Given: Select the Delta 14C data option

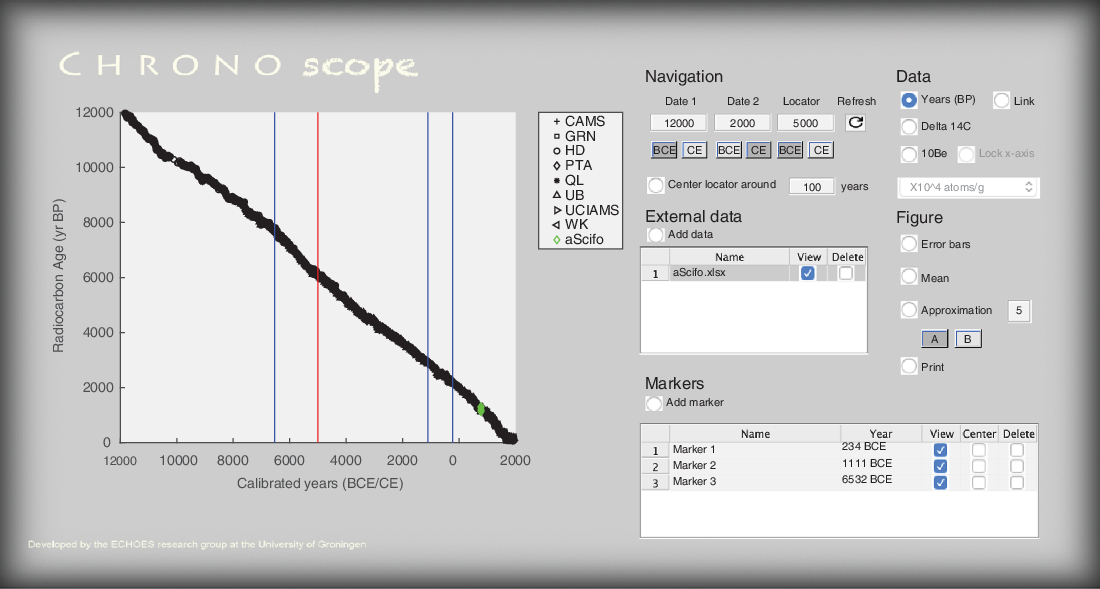Looking at the screenshot, I should tap(909, 127).
